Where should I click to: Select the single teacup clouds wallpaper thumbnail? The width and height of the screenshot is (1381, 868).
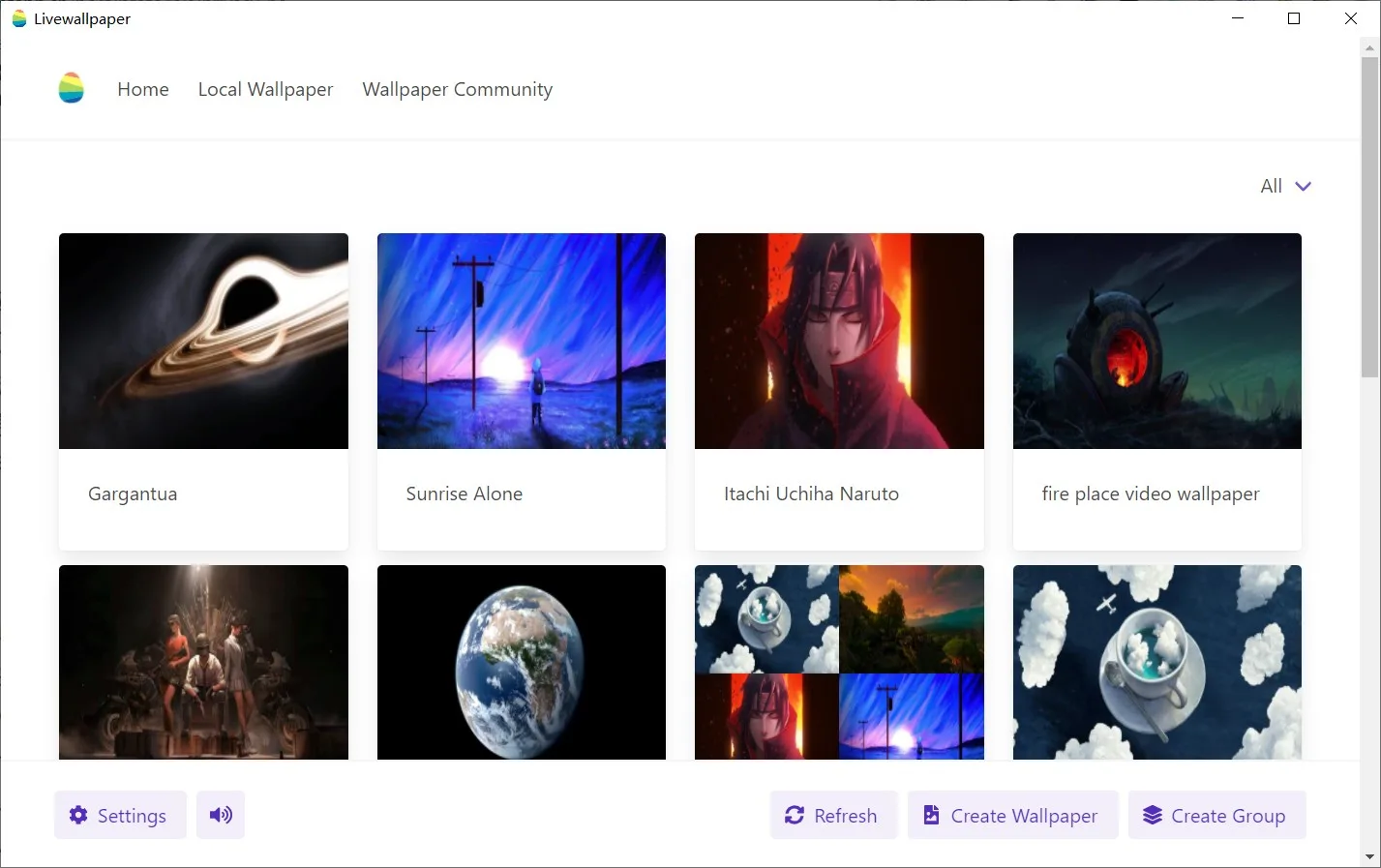pyautogui.click(x=1157, y=662)
